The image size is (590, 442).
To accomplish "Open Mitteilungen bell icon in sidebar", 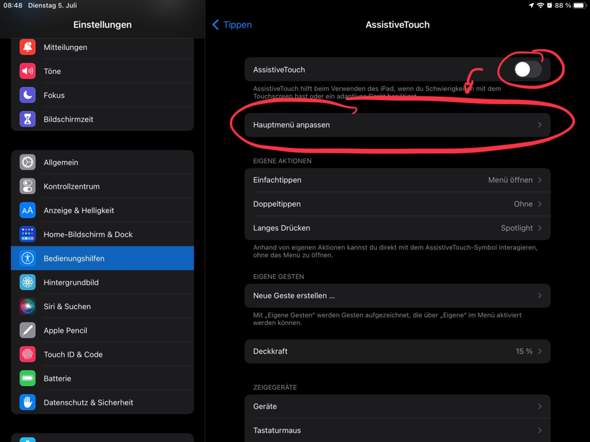I will [27, 47].
